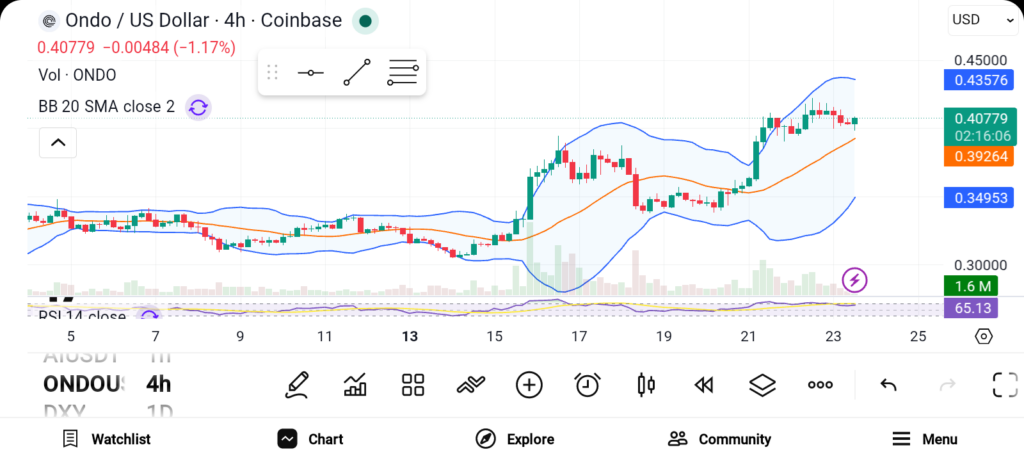
Task: Click the Ondo symbol logo
Action: click(48, 21)
